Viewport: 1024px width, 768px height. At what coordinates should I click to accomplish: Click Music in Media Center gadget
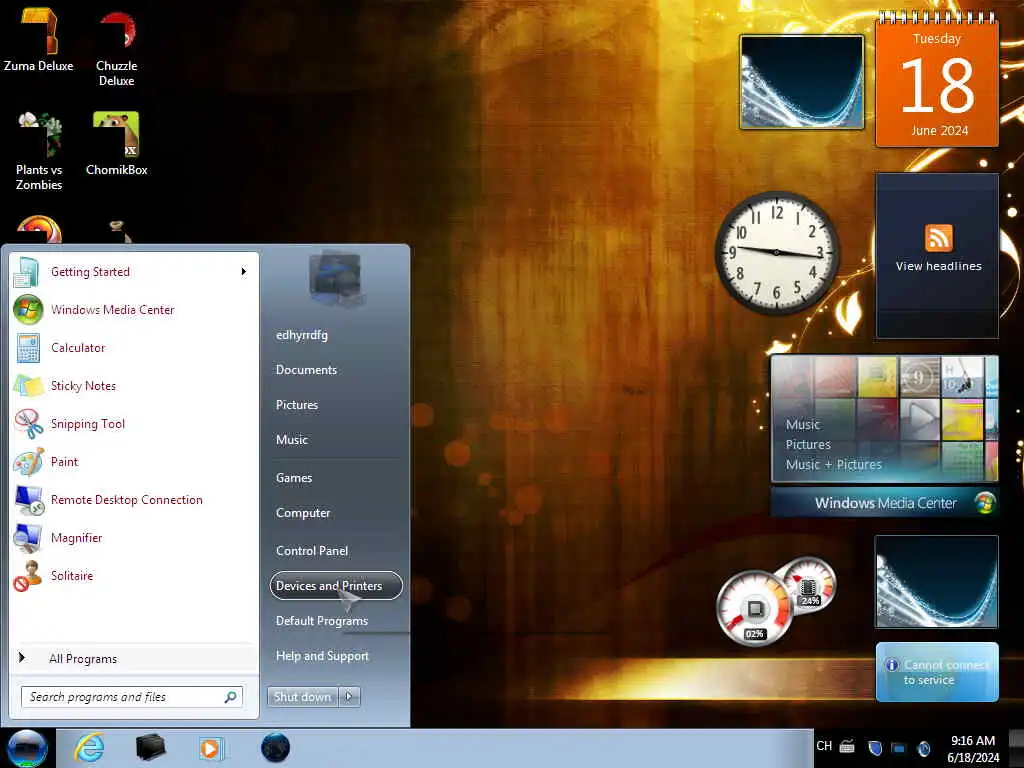click(x=803, y=424)
